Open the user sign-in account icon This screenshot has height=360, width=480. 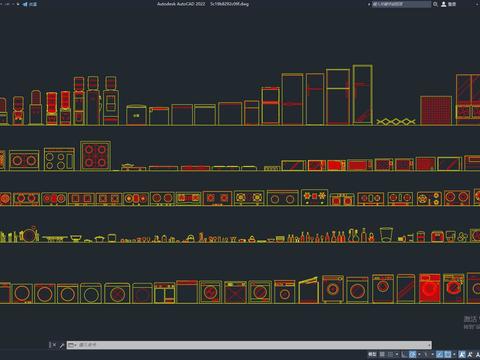tap(444, 4)
